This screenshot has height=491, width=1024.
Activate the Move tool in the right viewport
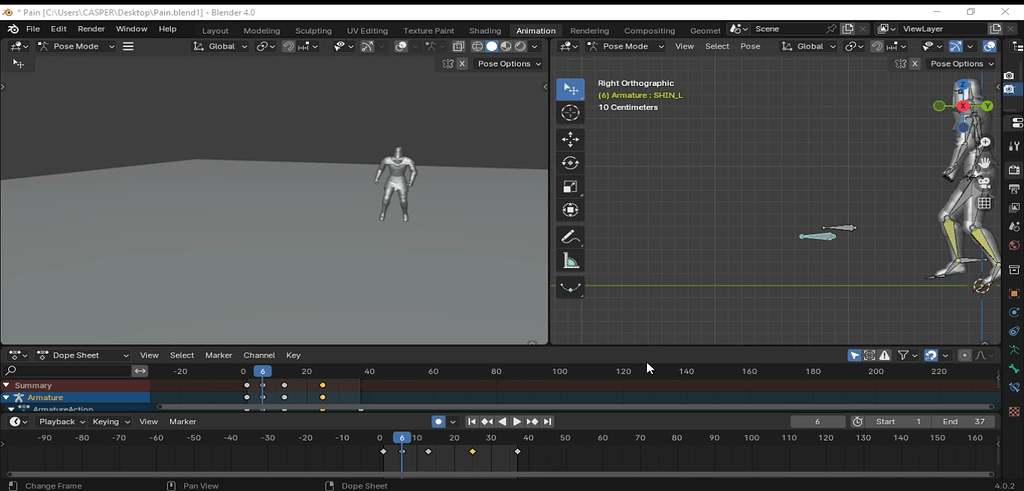[x=570, y=139]
